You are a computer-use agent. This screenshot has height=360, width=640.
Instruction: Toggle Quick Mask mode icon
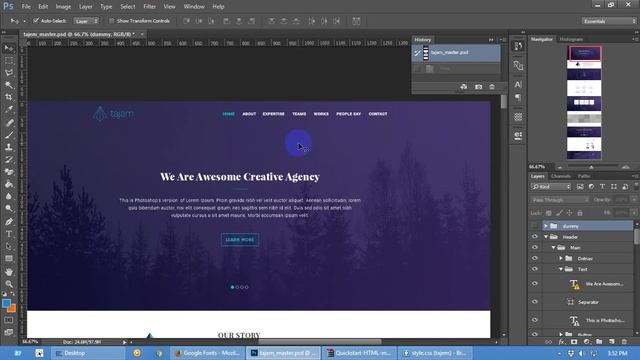coord(9,320)
